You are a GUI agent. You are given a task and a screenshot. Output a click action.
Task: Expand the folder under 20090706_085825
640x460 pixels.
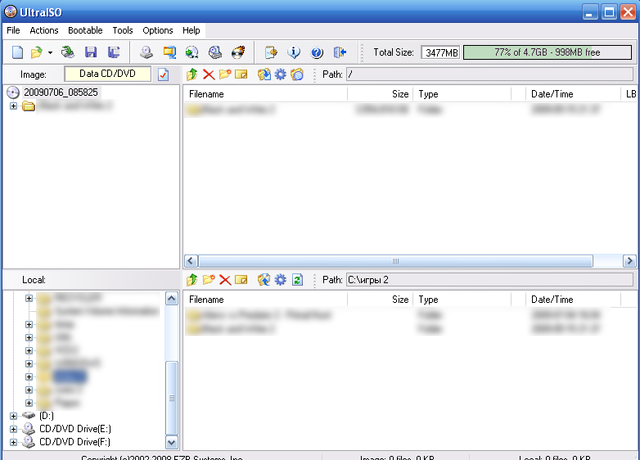13,106
